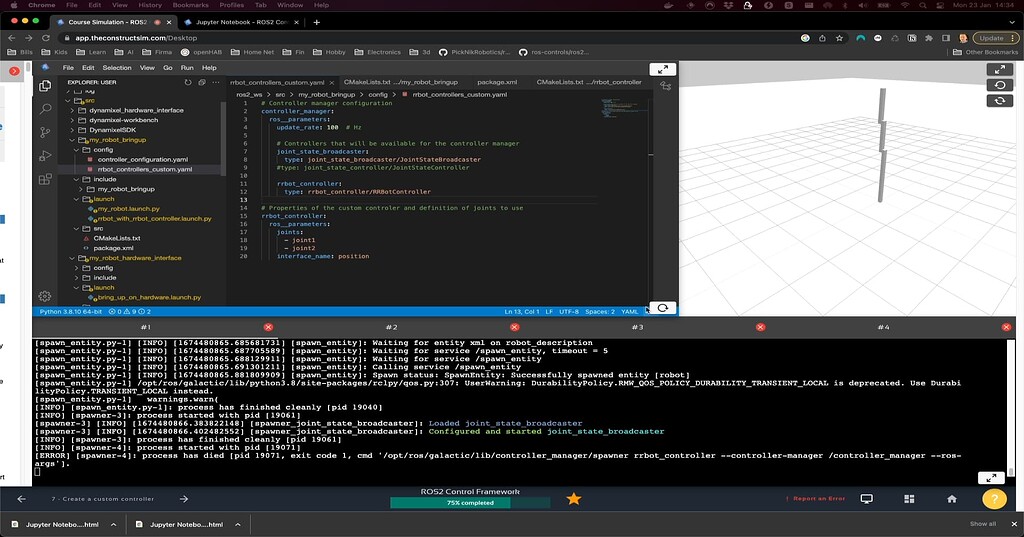
Task: Refresh the Explorer file tree
Action: click(188, 82)
